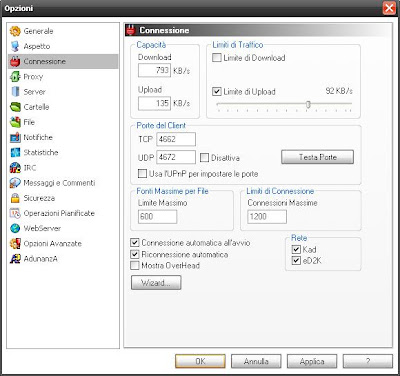Image resolution: width=400 pixels, height=376 pixels.
Task: Click the File icon in sidebar
Action: tap(15, 122)
